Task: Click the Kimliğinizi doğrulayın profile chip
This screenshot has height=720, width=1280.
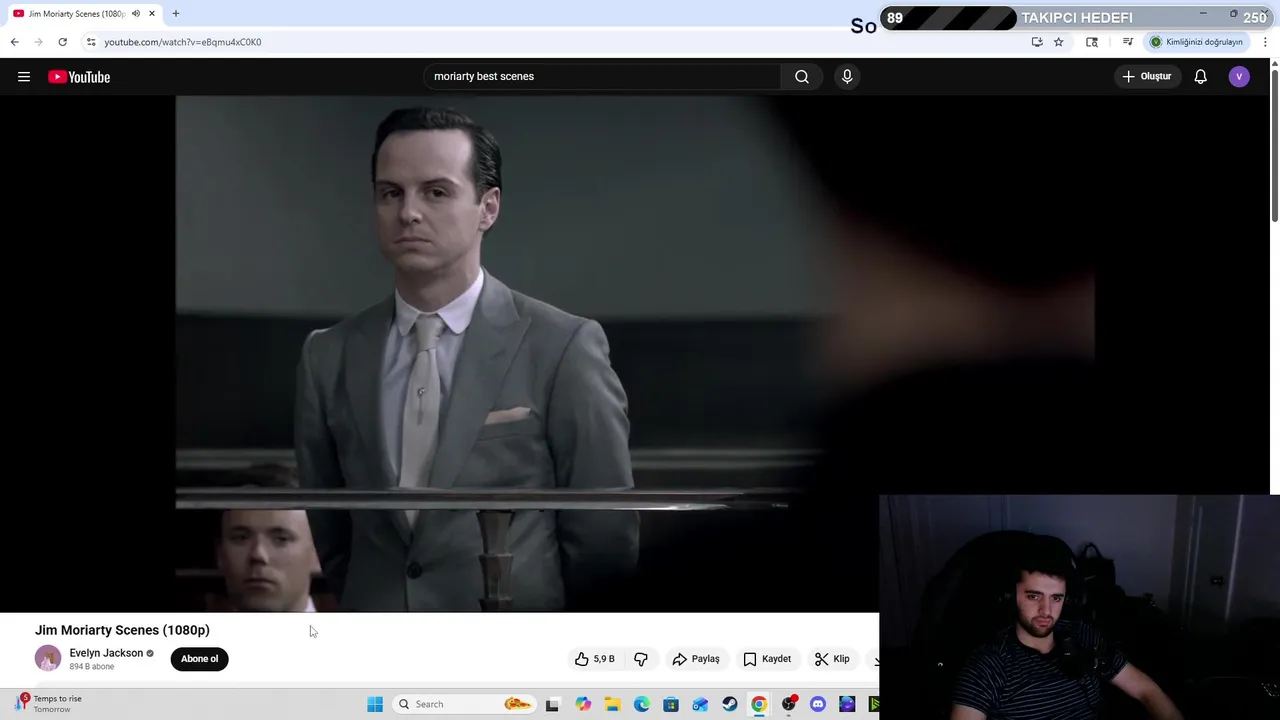Action: tap(1196, 42)
